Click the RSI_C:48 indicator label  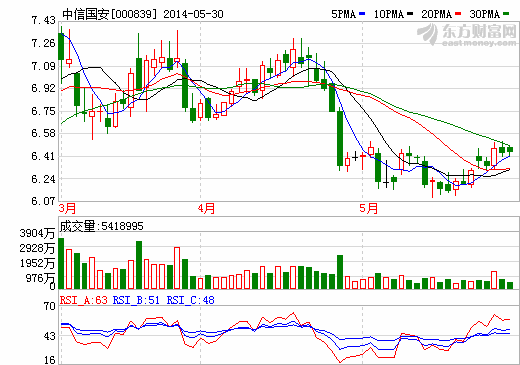(190, 300)
